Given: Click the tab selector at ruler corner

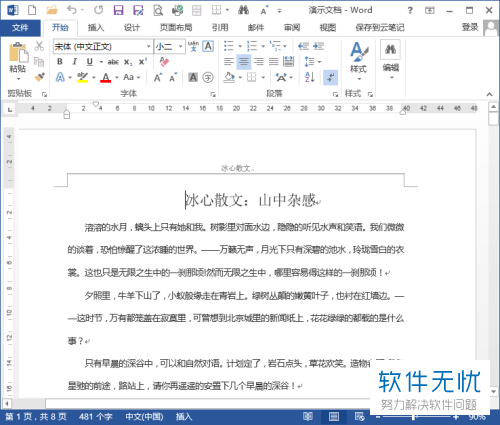Looking at the screenshot, I should click(x=10, y=109).
